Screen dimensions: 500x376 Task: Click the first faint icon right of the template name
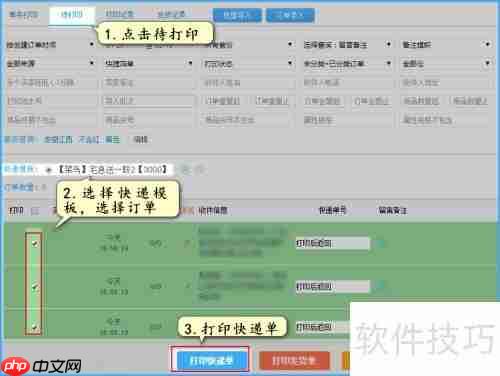coord(185,170)
